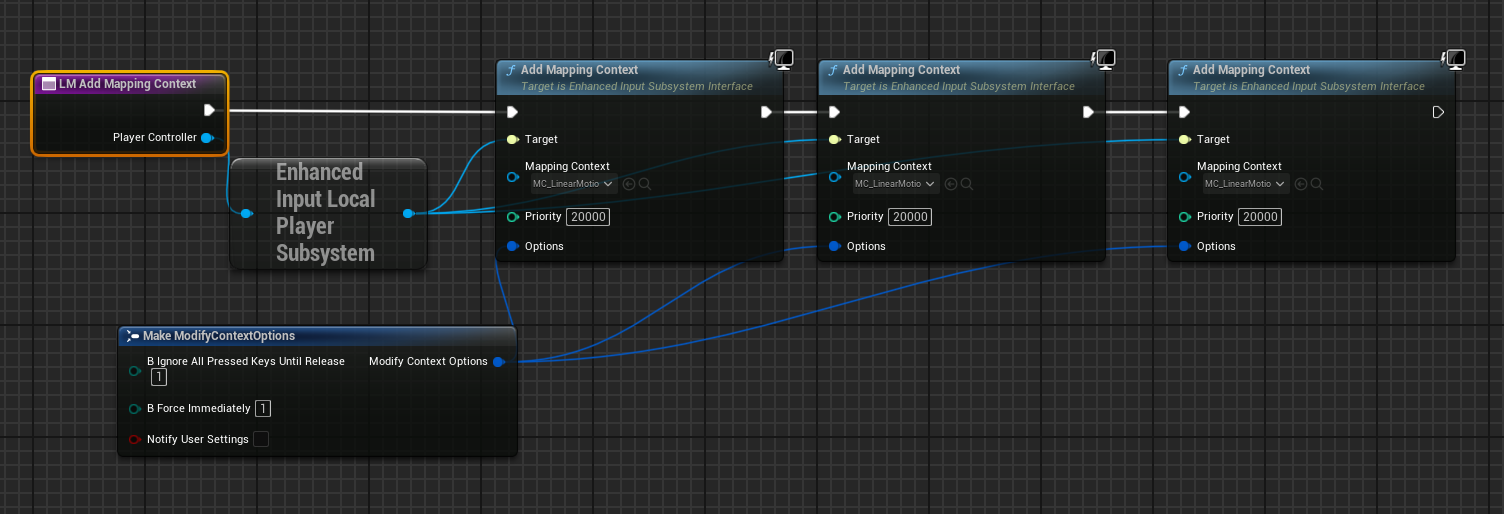Click client-only monitor icon on first Add Mapping Context
Image resolution: width=1504 pixels, height=514 pixels.
(782, 60)
